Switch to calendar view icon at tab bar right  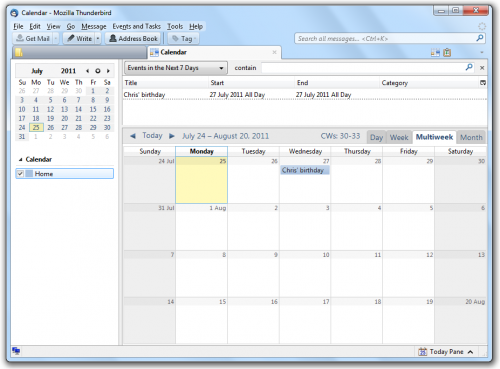435,52
